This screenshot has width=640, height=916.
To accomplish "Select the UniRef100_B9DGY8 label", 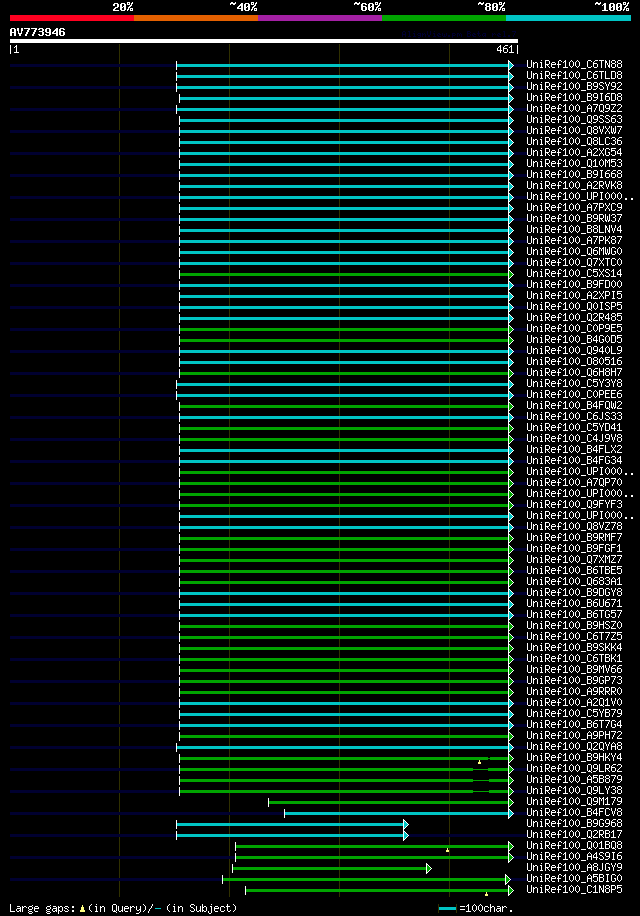I will (574, 593).
